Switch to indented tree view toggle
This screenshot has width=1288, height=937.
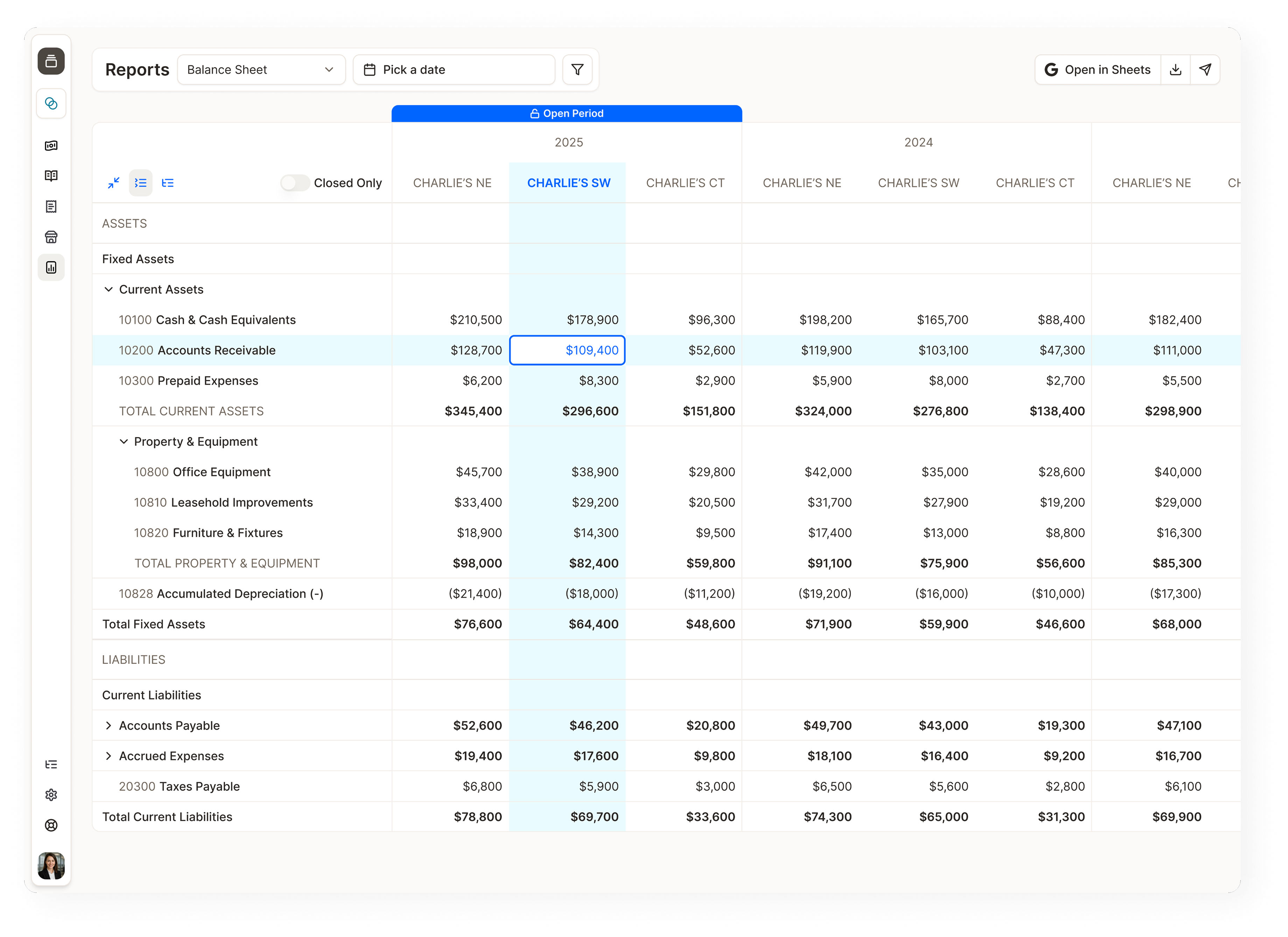(168, 183)
